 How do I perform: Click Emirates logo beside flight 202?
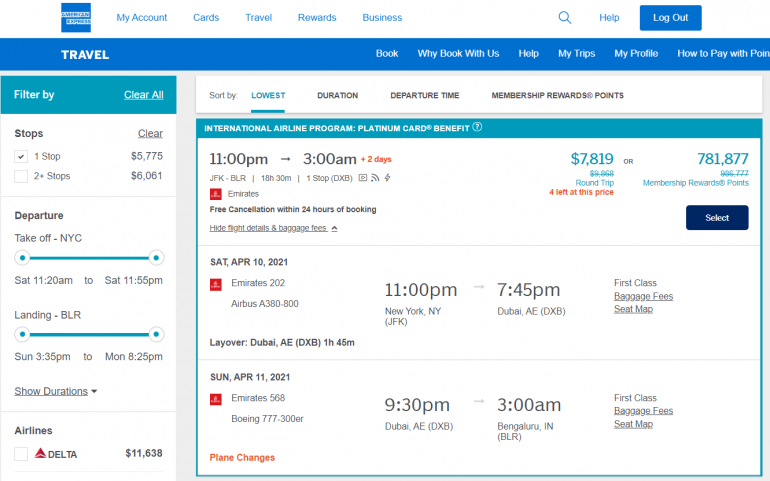pyautogui.click(x=215, y=284)
